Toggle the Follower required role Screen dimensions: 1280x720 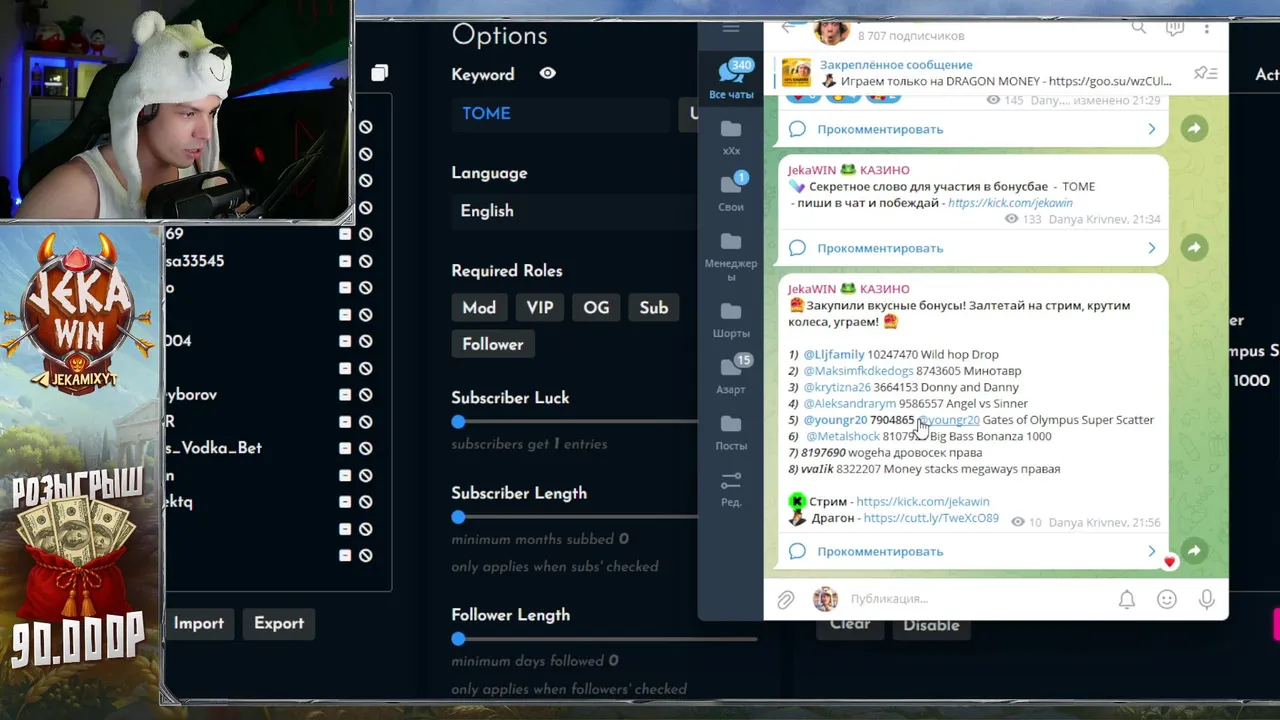493,344
